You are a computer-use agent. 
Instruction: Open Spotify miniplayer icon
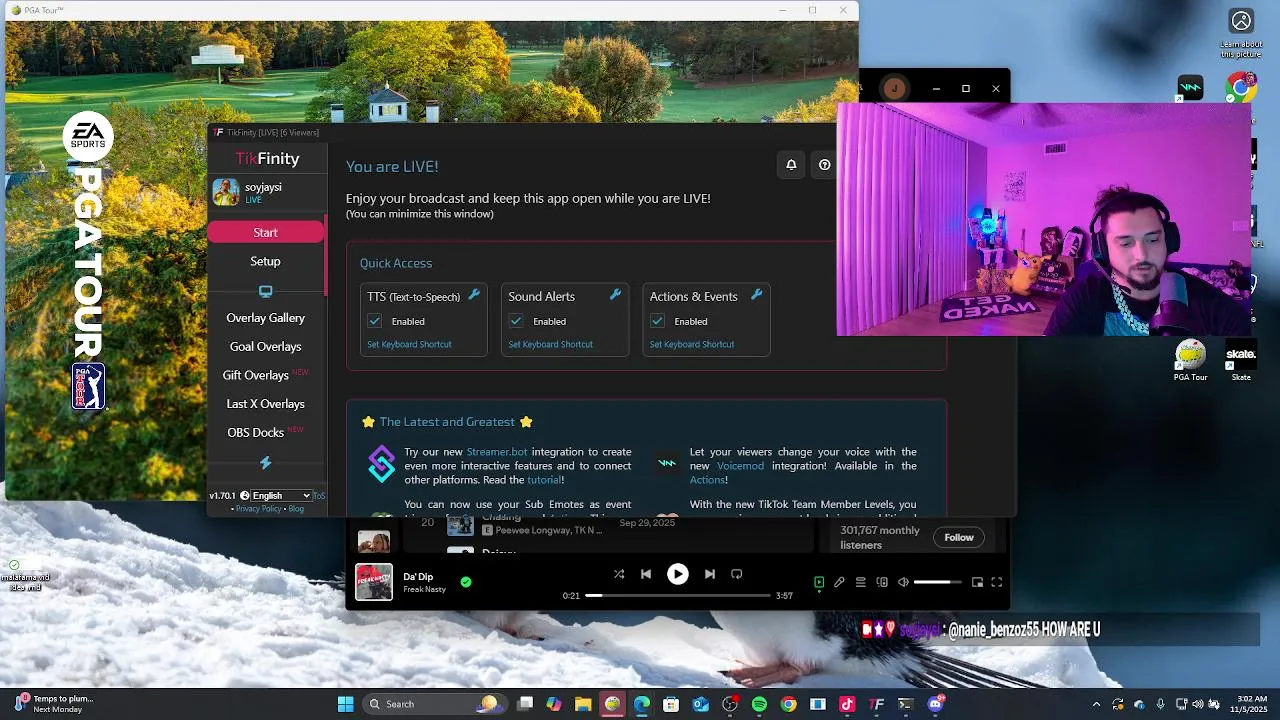tap(977, 582)
